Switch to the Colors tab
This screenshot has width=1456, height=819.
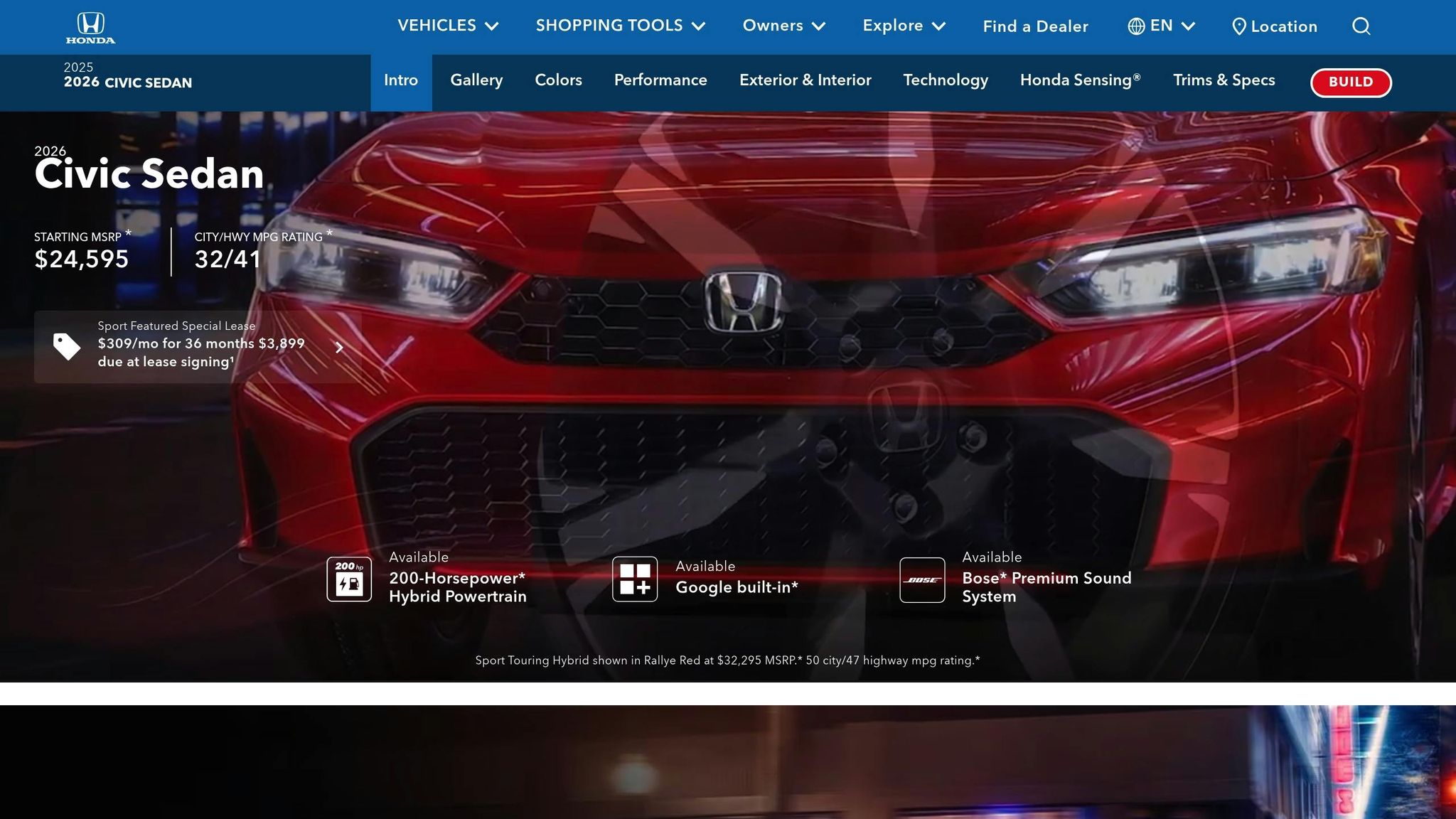coord(558,80)
